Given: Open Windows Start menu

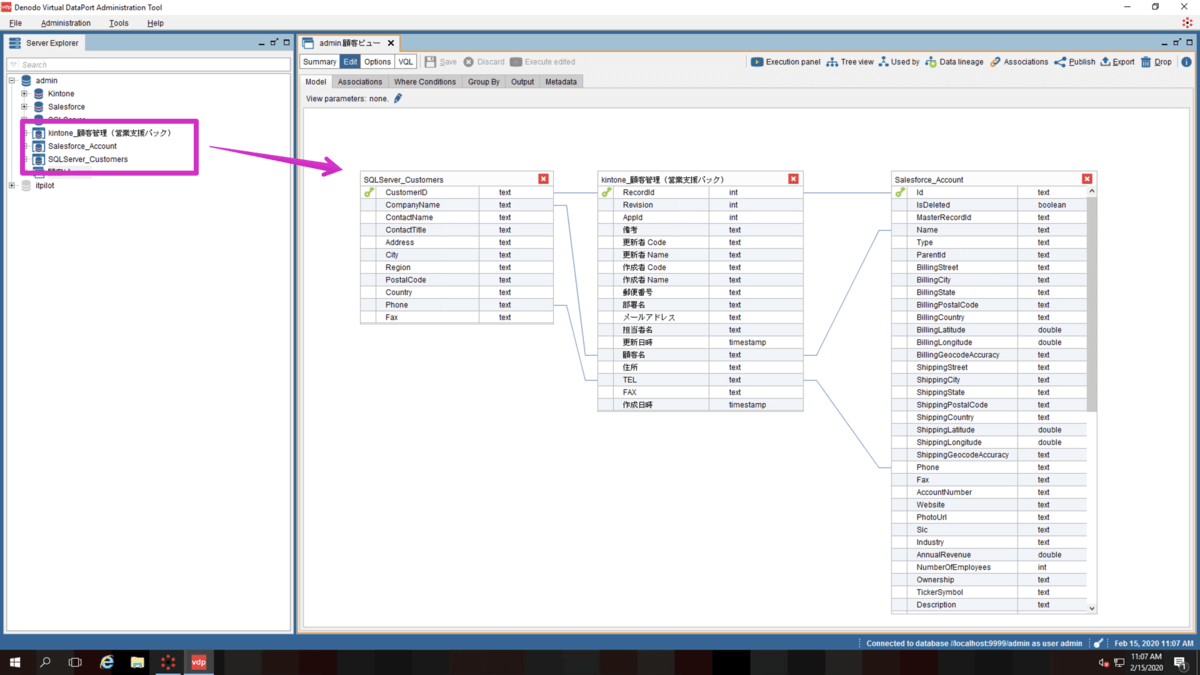Looking at the screenshot, I should point(15,662).
